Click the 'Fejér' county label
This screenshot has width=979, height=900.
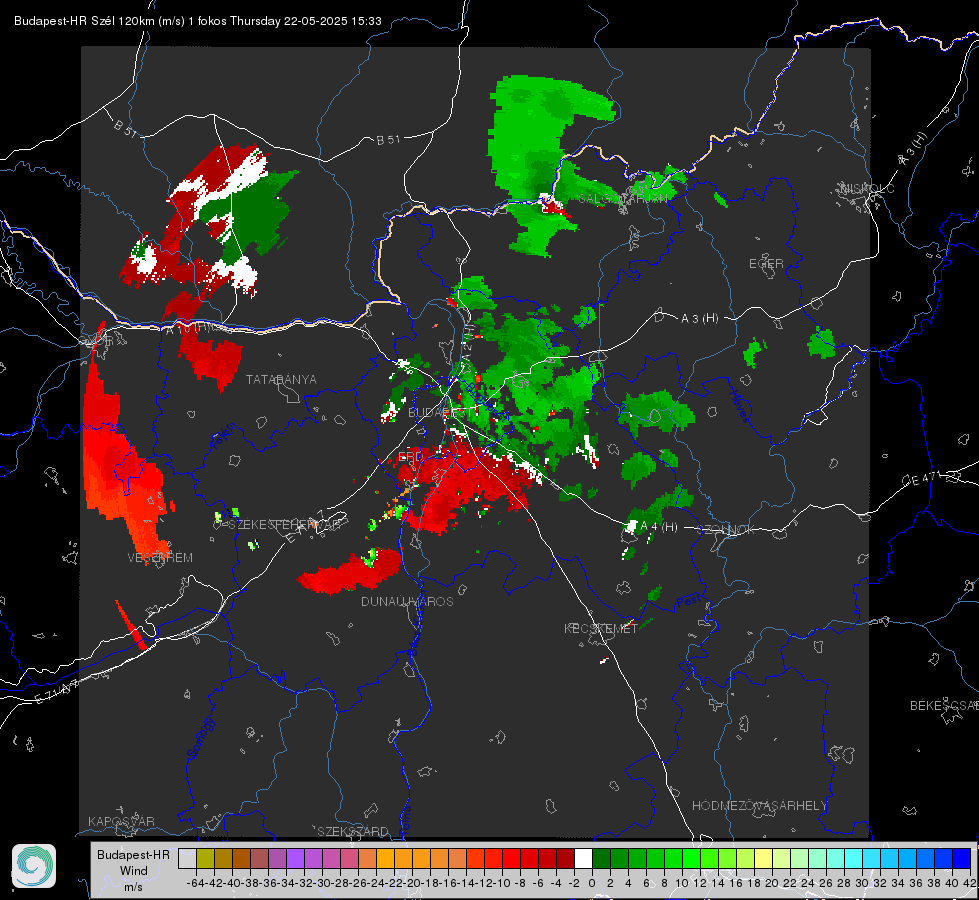click(224, 437)
